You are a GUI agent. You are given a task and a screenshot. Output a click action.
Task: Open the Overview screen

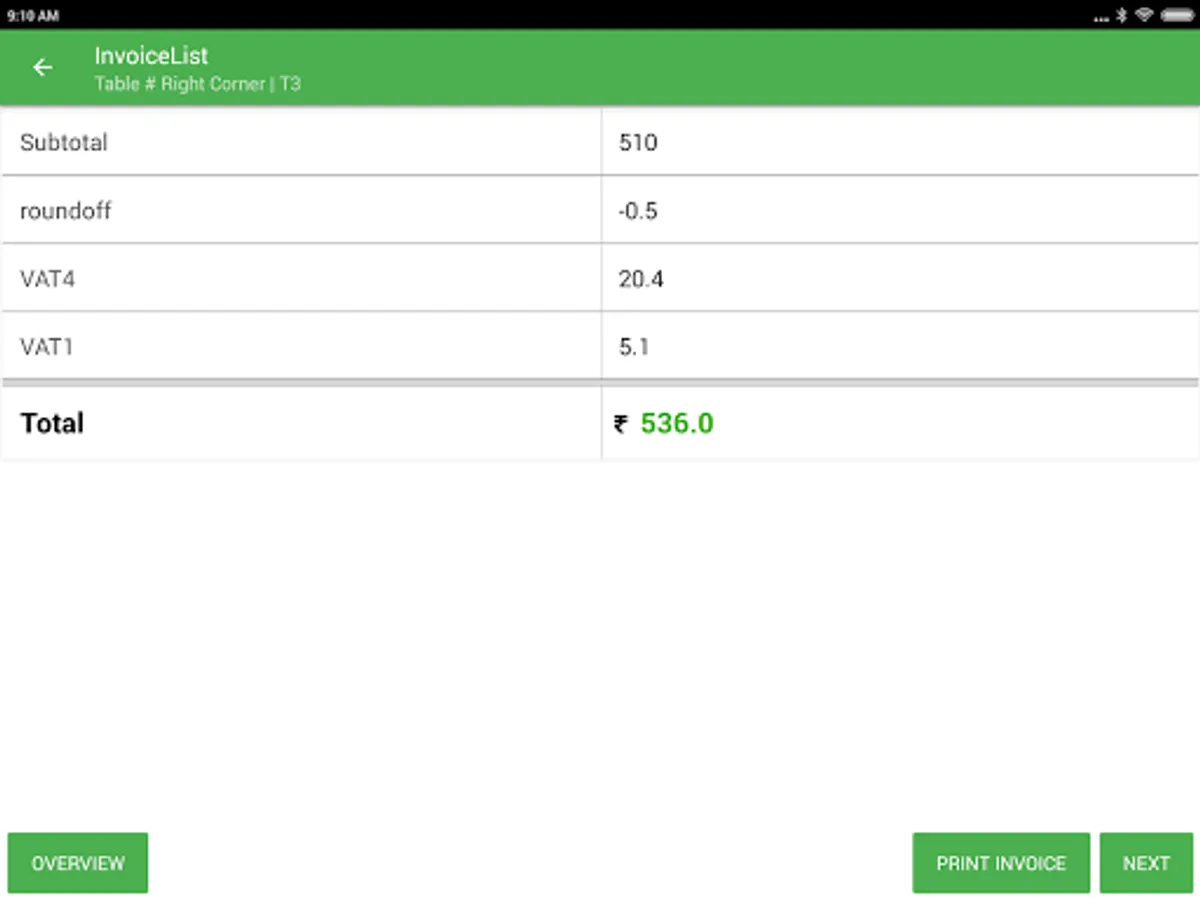tap(78, 863)
